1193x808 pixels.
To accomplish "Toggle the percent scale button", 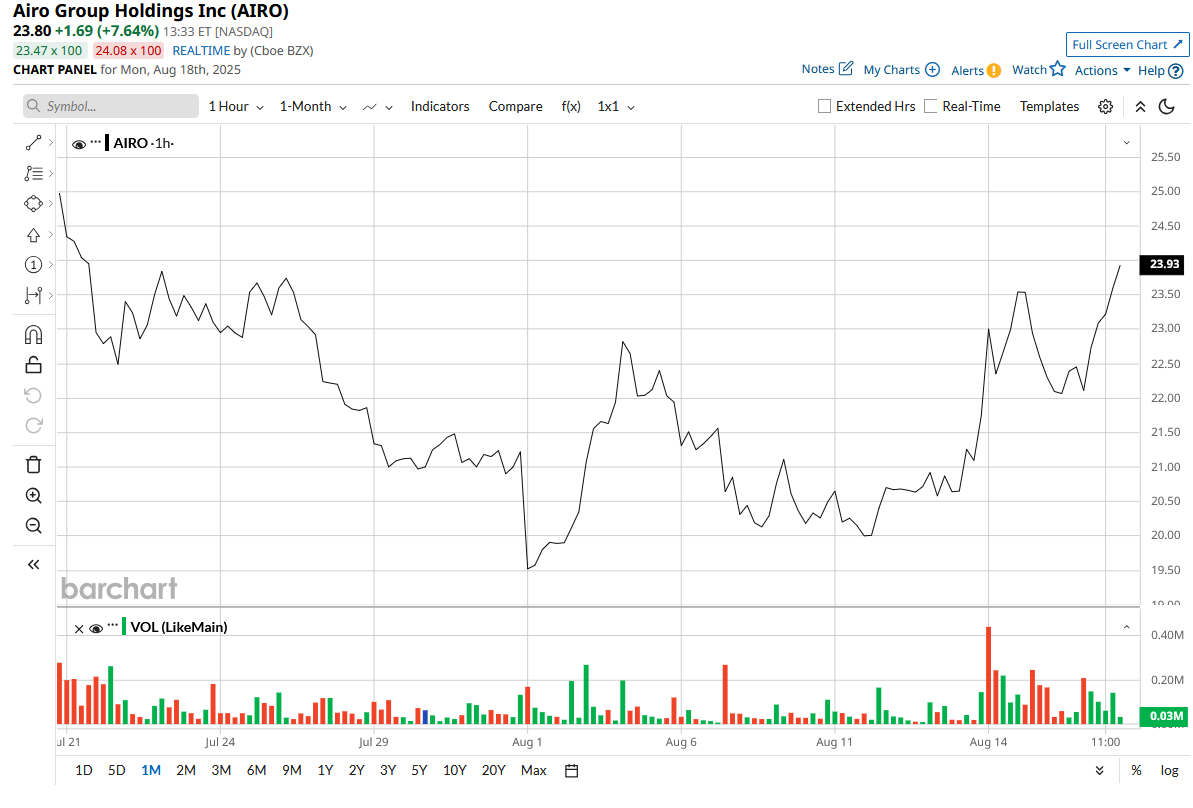I will tap(1136, 771).
